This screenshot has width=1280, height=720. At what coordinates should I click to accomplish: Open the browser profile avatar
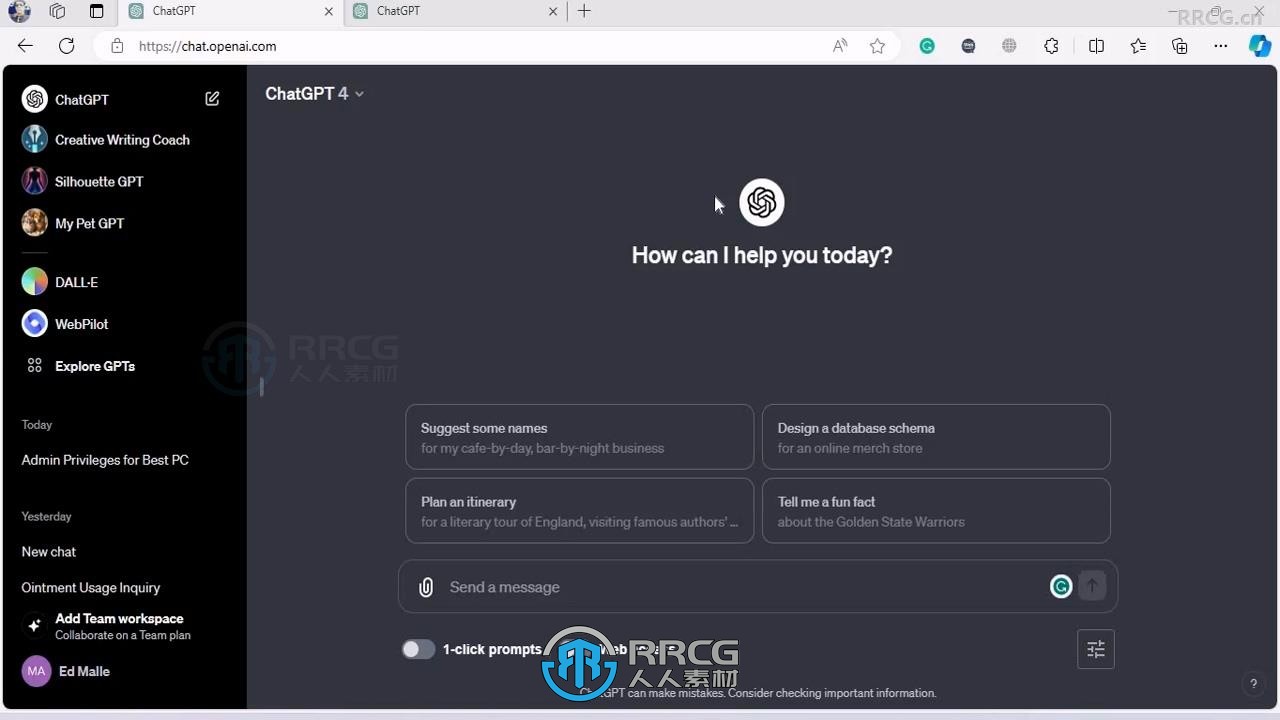19,11
